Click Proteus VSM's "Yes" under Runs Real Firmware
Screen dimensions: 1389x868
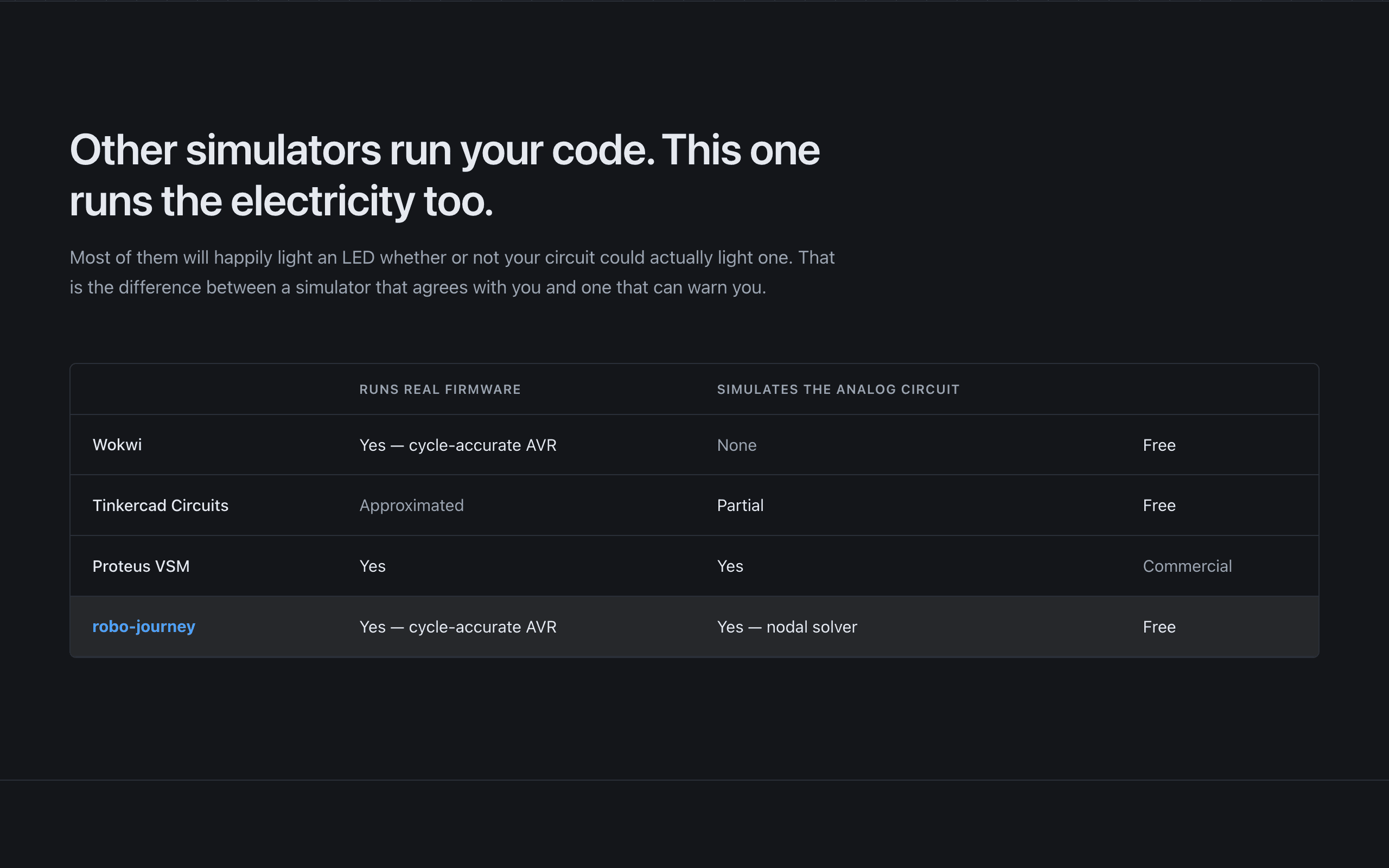coord(372,566)
